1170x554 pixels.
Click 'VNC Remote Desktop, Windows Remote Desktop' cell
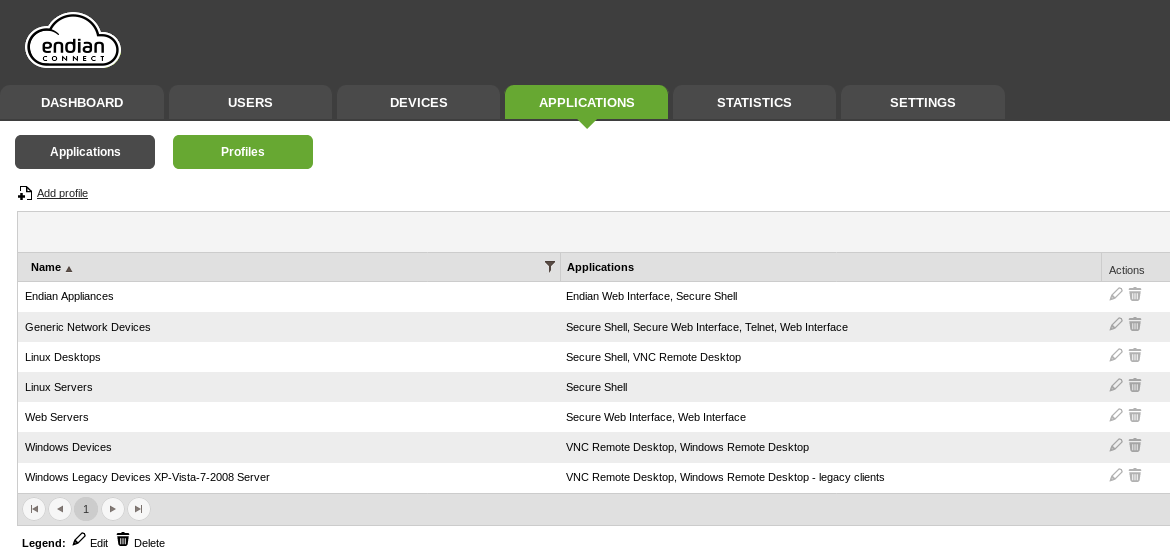click(830, 447)
